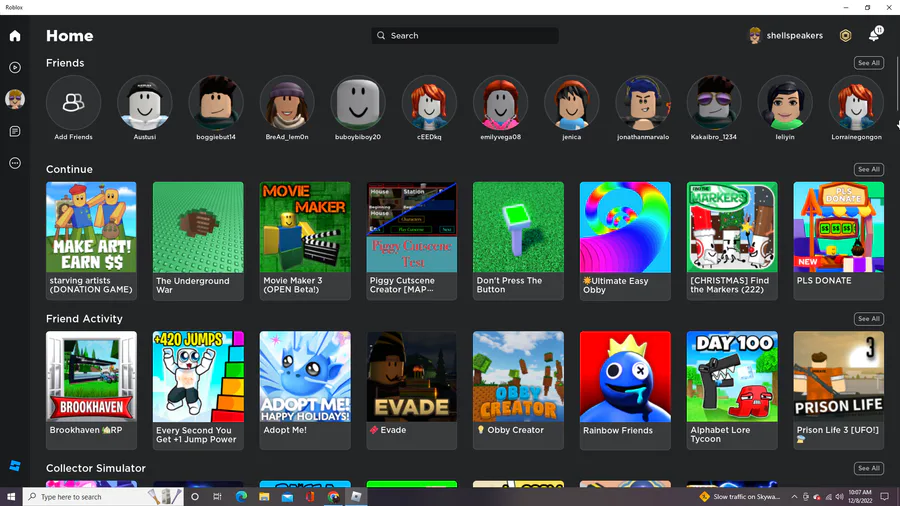Image resolution: width=900 pixels, height=506 pixels.
Task: Open the taskbar clock and date
Action: pos(859,497)
